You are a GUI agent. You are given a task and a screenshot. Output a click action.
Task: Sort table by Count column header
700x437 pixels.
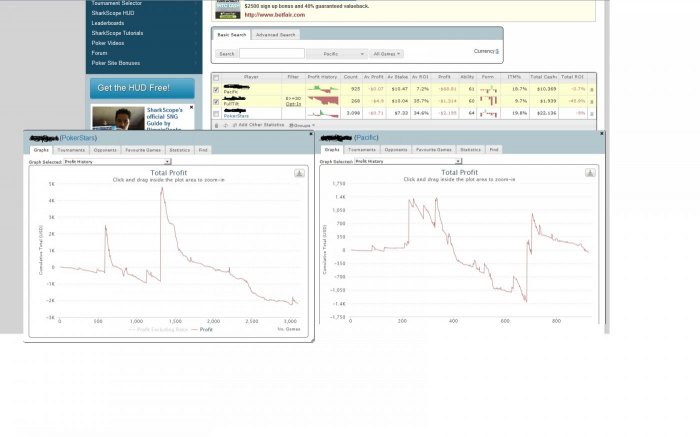click(x=350, y=77)
